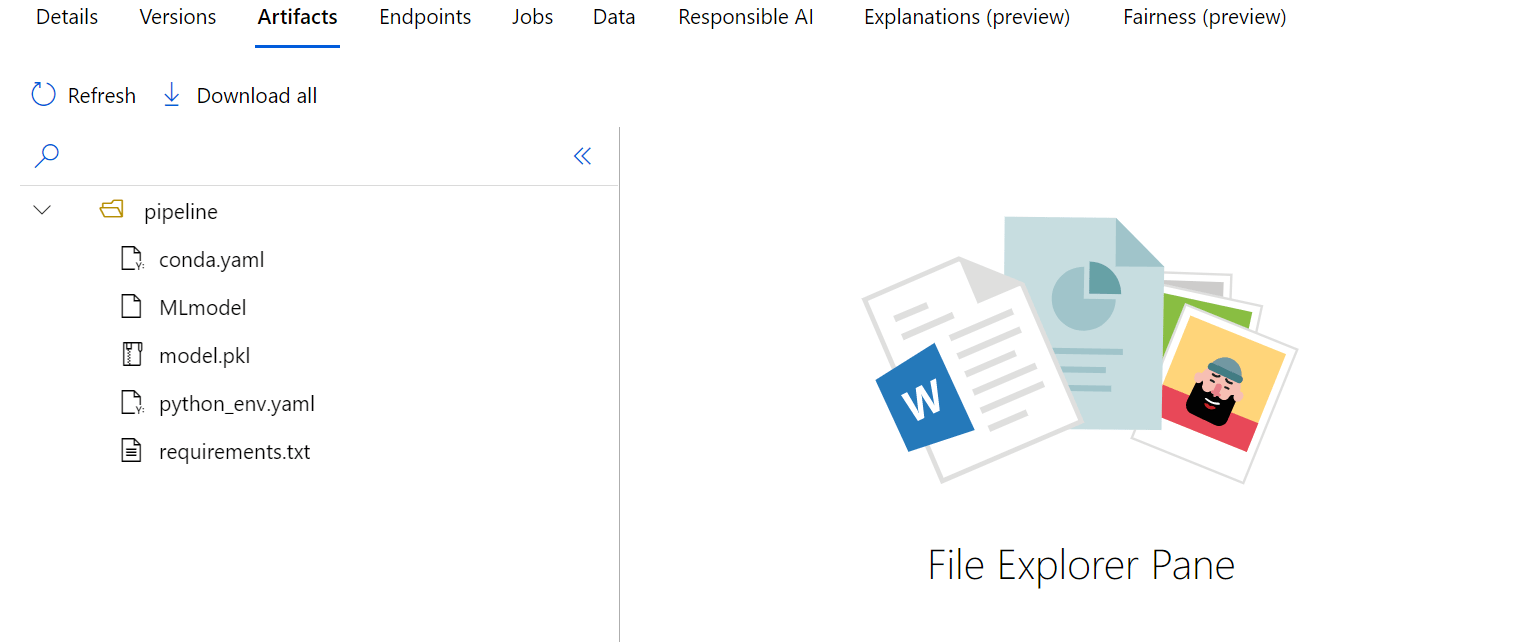Click the document icon next to MLmodel
Screen dimensions: 1520x642
[x=131, y=306]
